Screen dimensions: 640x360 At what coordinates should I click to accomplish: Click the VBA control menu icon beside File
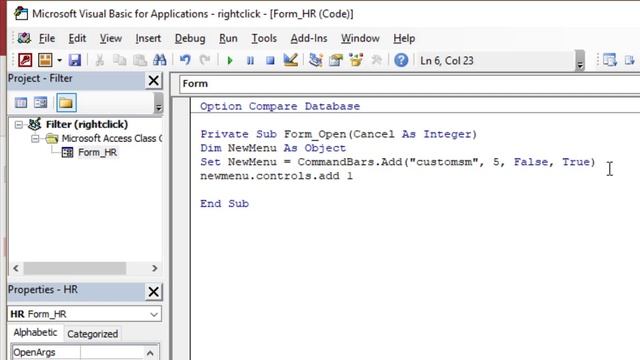pos(24,38)
